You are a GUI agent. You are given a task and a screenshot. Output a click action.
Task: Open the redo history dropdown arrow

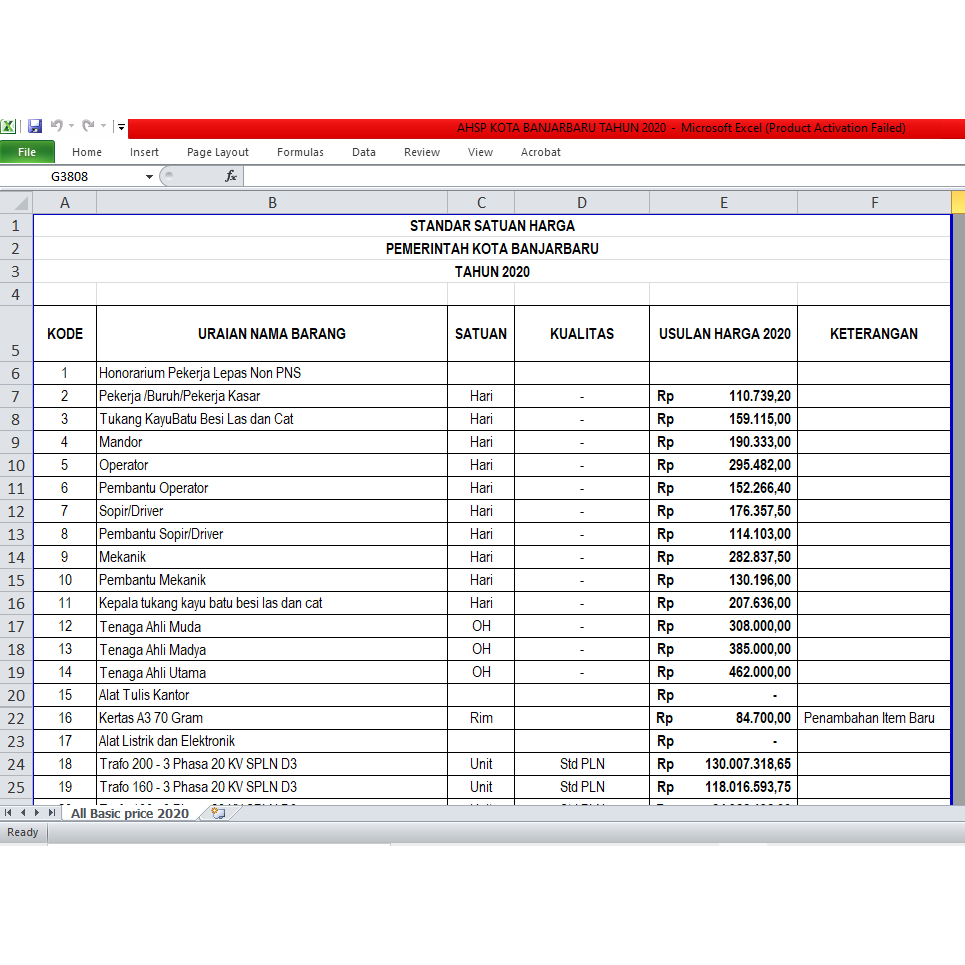pyautogui.click(x=103, y=126)
